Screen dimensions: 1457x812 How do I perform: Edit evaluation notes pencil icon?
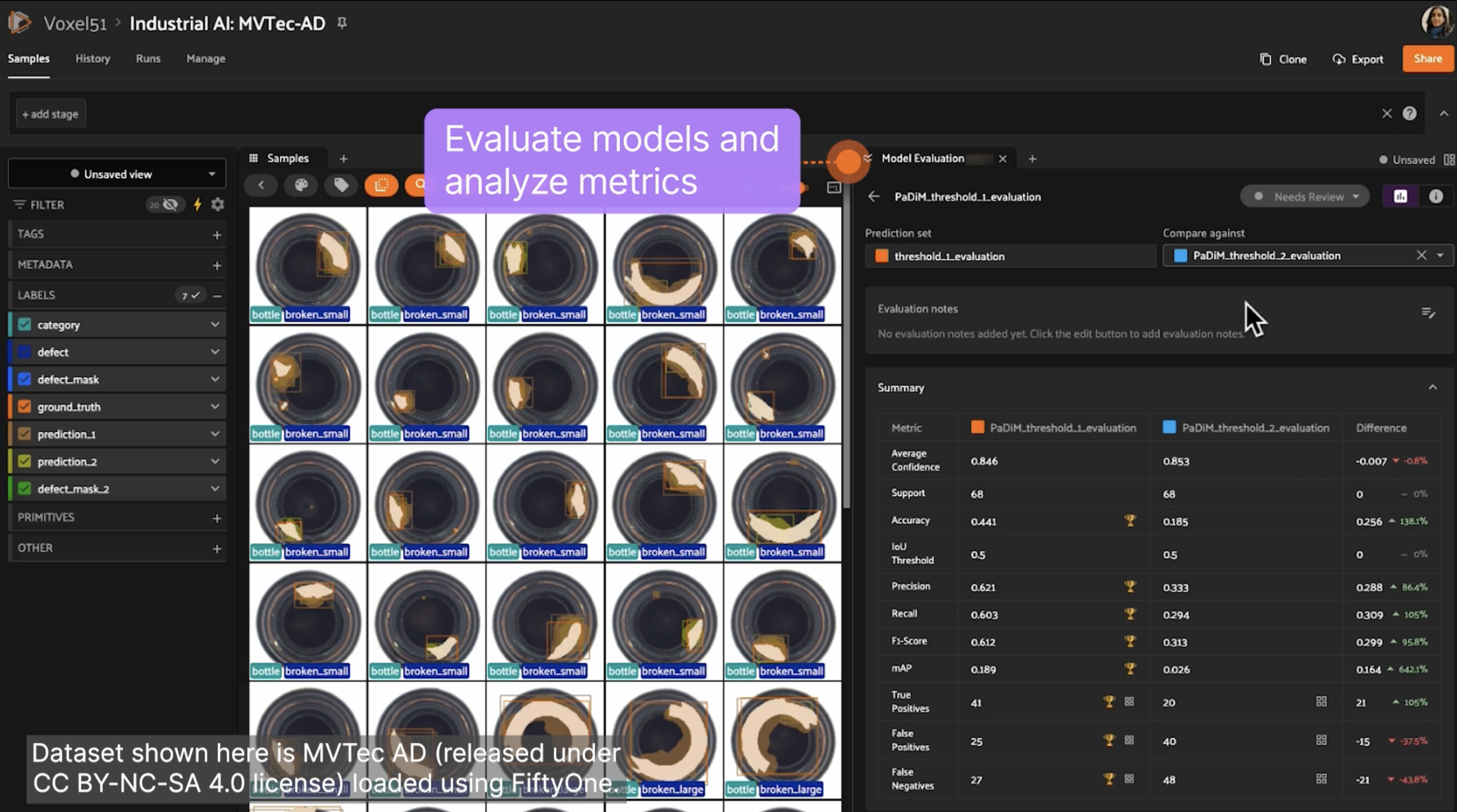tap(1427, 313)
